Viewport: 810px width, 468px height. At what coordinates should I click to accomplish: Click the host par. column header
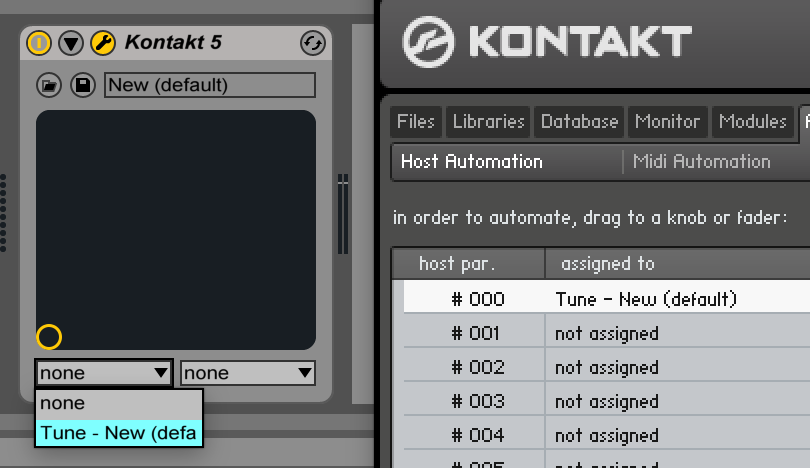tap(469, 263)
